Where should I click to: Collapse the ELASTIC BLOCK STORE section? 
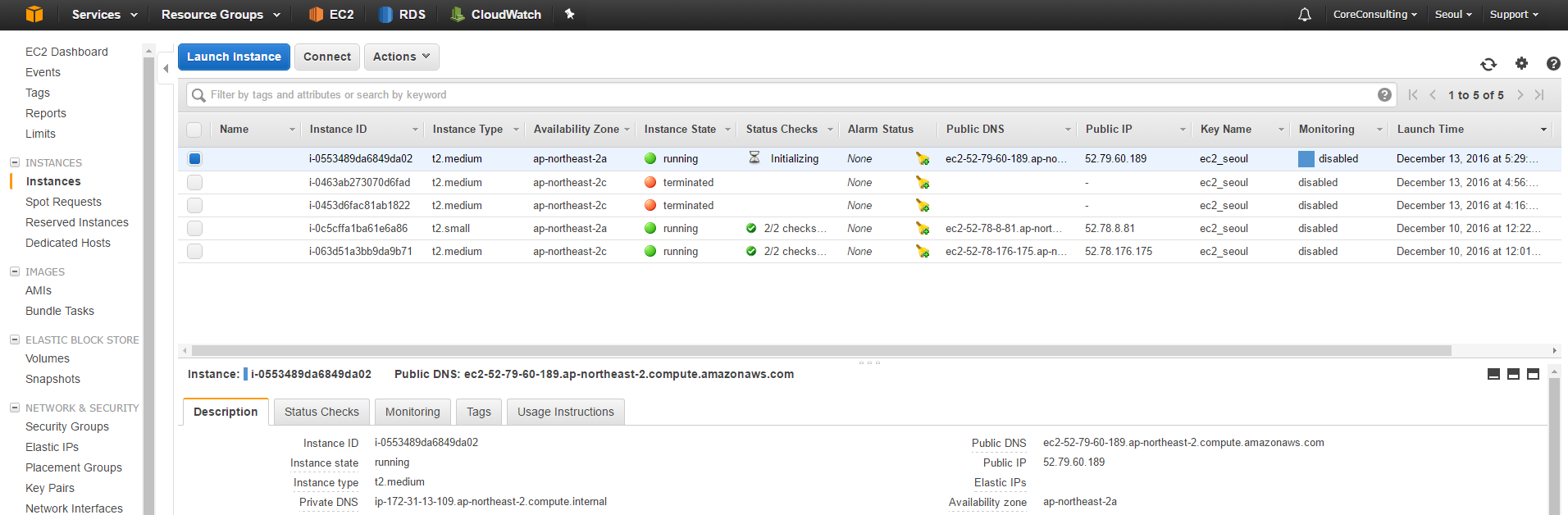click(x=15, y=340)
